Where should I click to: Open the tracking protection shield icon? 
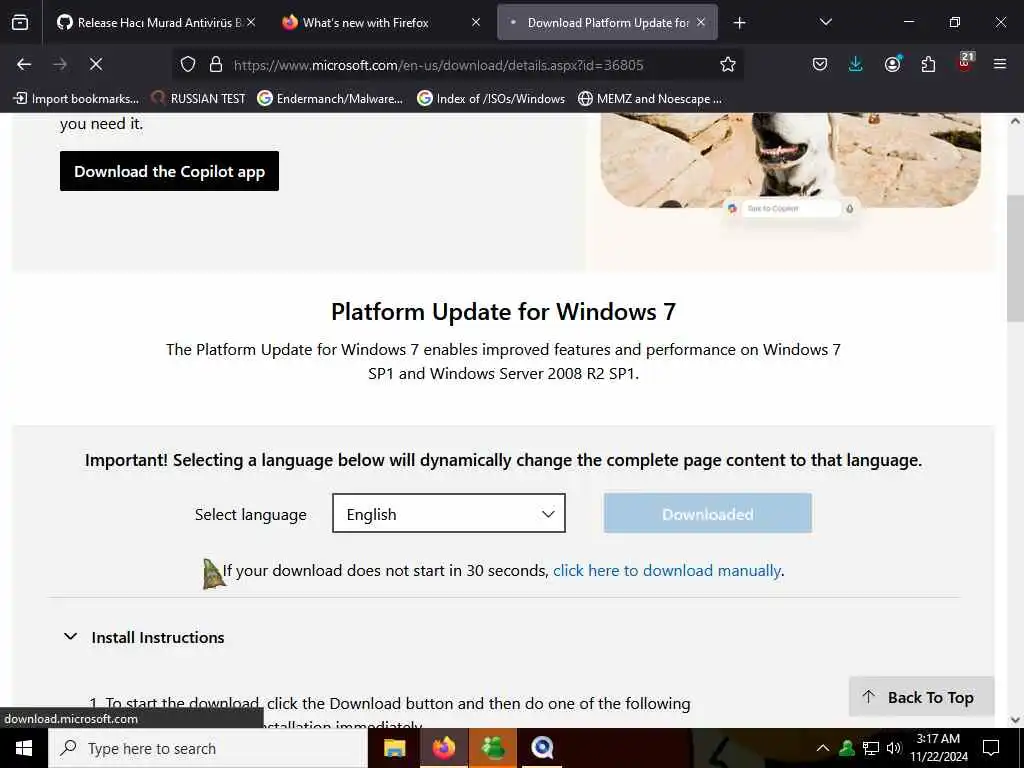pos(188,64)
